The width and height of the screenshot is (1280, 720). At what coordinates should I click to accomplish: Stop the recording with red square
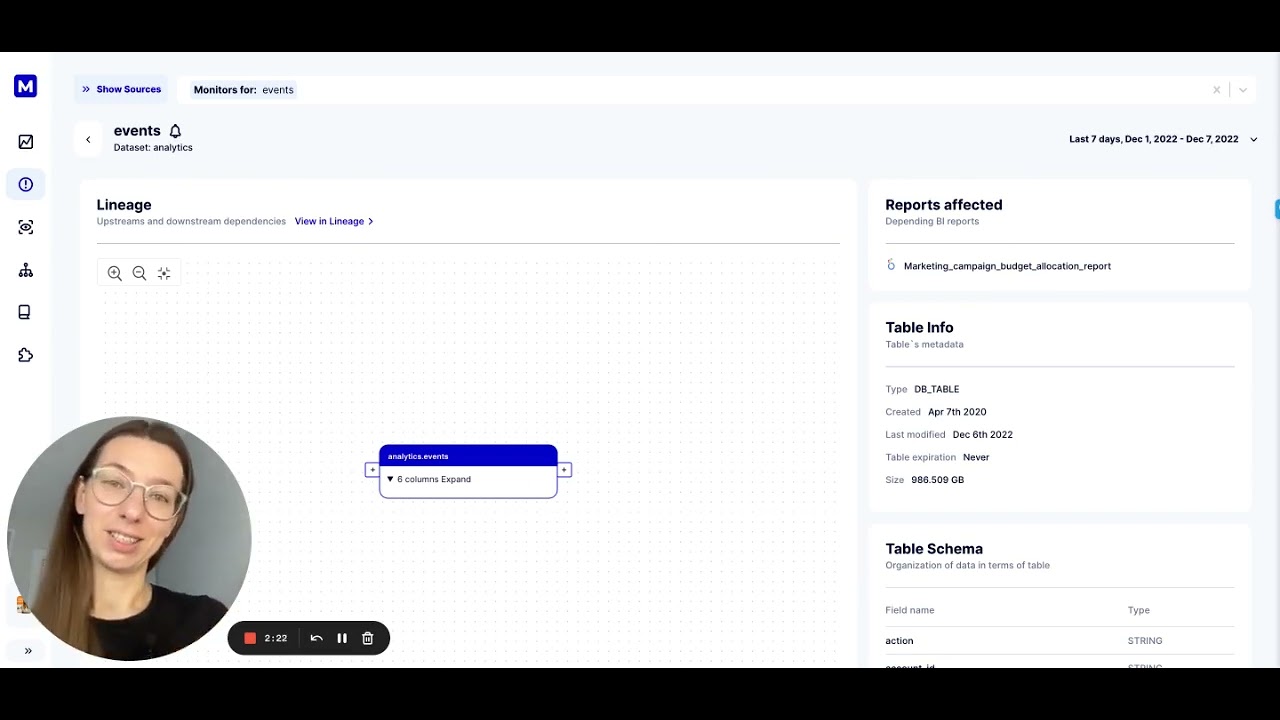click(x=250, y=638)
